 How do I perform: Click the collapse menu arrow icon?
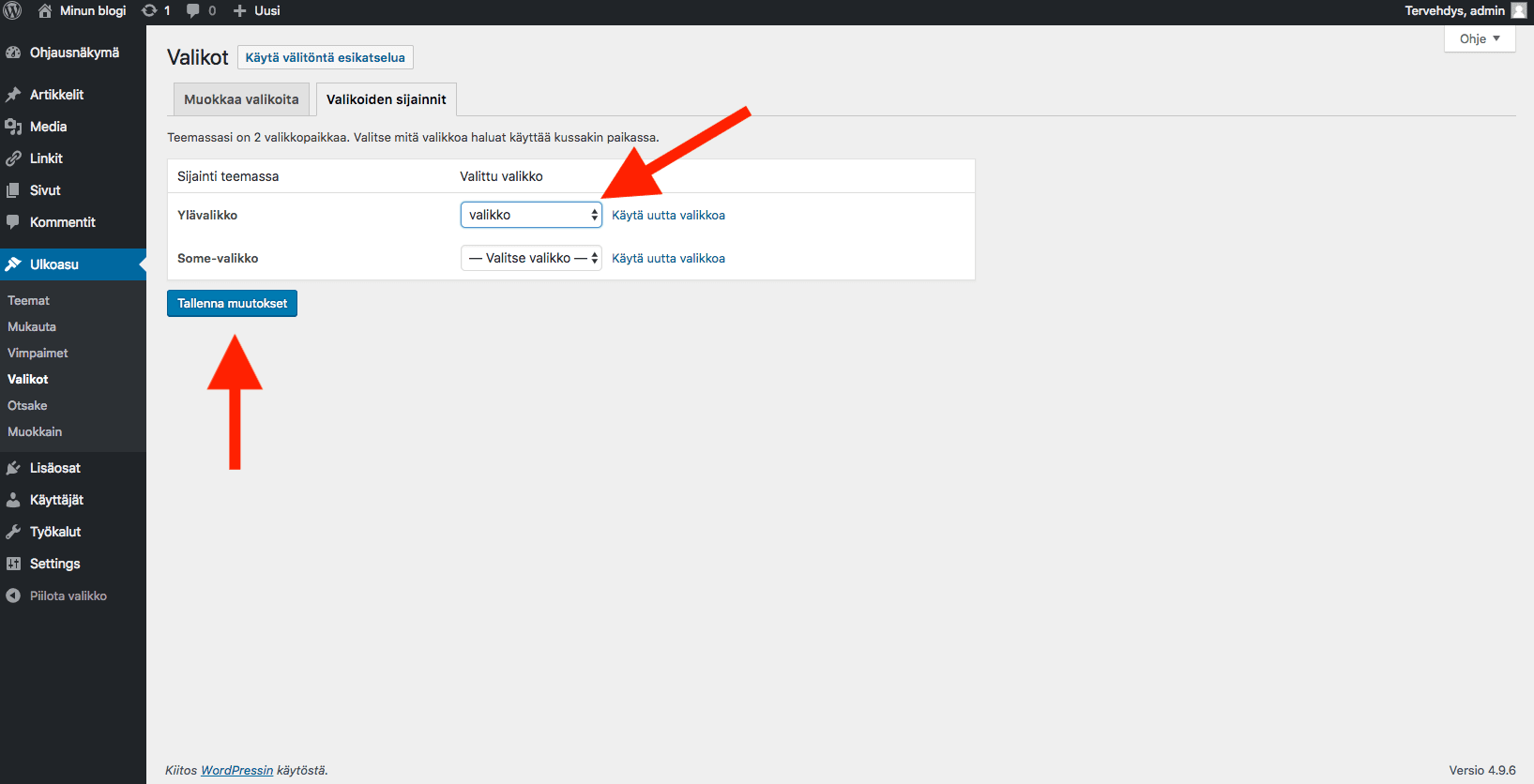[13, 596]
